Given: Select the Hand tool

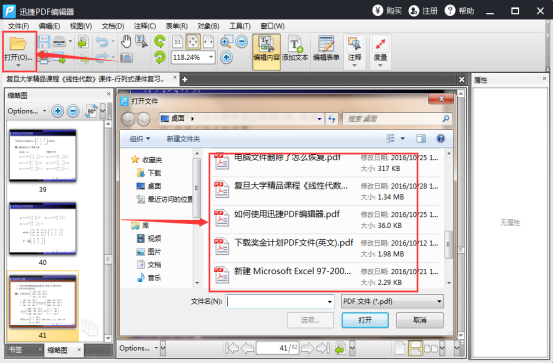Looking at the screenshot, I should tap(126, 41).
